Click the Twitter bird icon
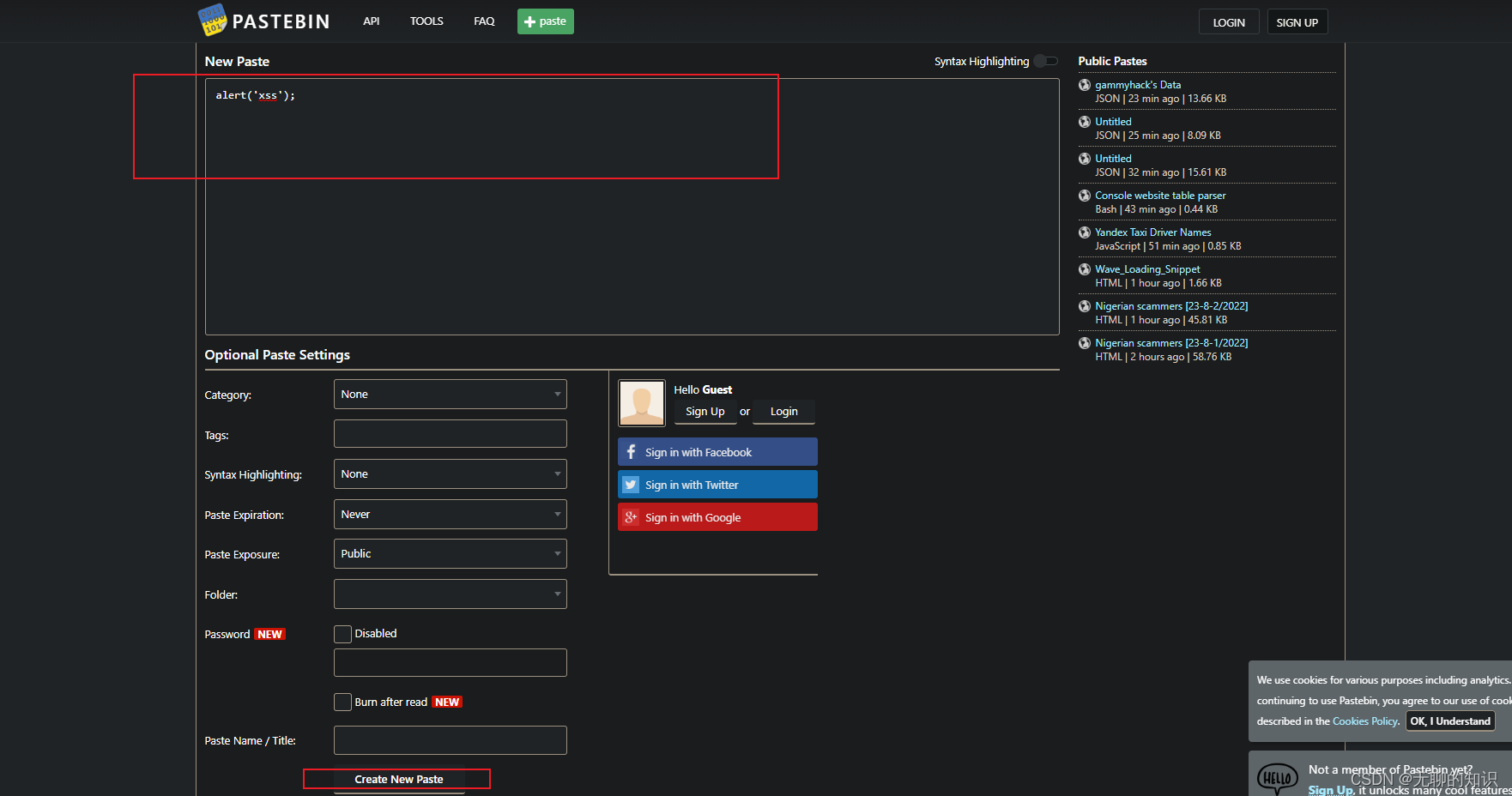The height and width of the screenshot is (796, 1512). click(x=631, y=485)
